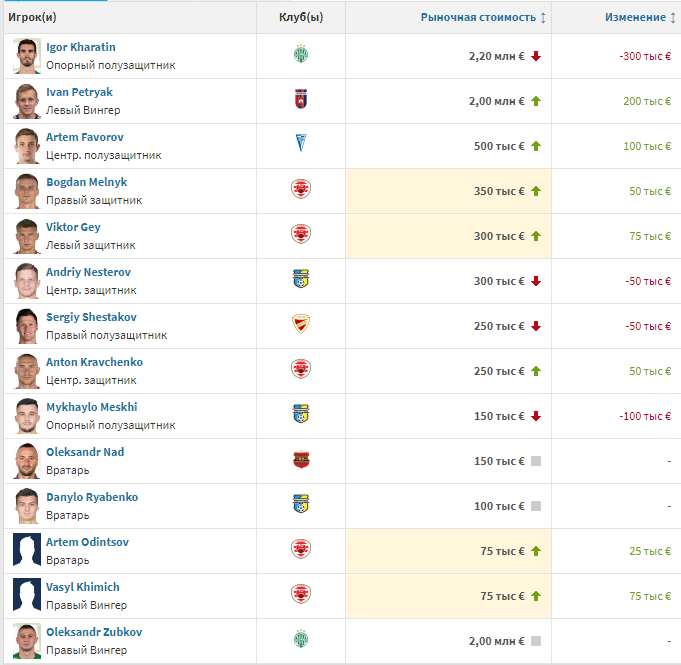Click Vasyl Khimich's green up-arrow value indicator
This screenshot has height=665, width=681.
pyautogui.click(x=536, y=596)
